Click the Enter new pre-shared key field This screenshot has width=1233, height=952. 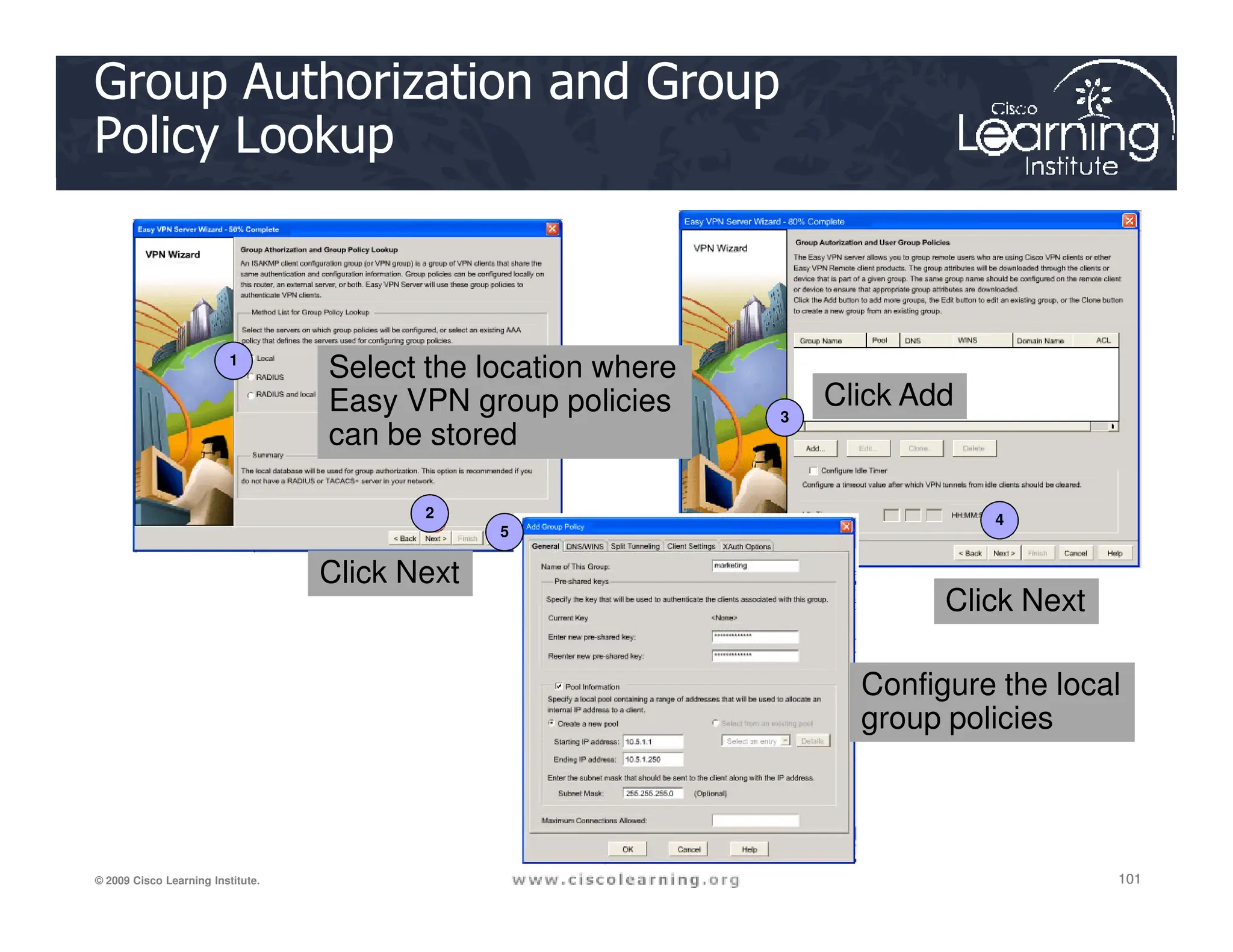pyautogui.click(x=756, y=637)
